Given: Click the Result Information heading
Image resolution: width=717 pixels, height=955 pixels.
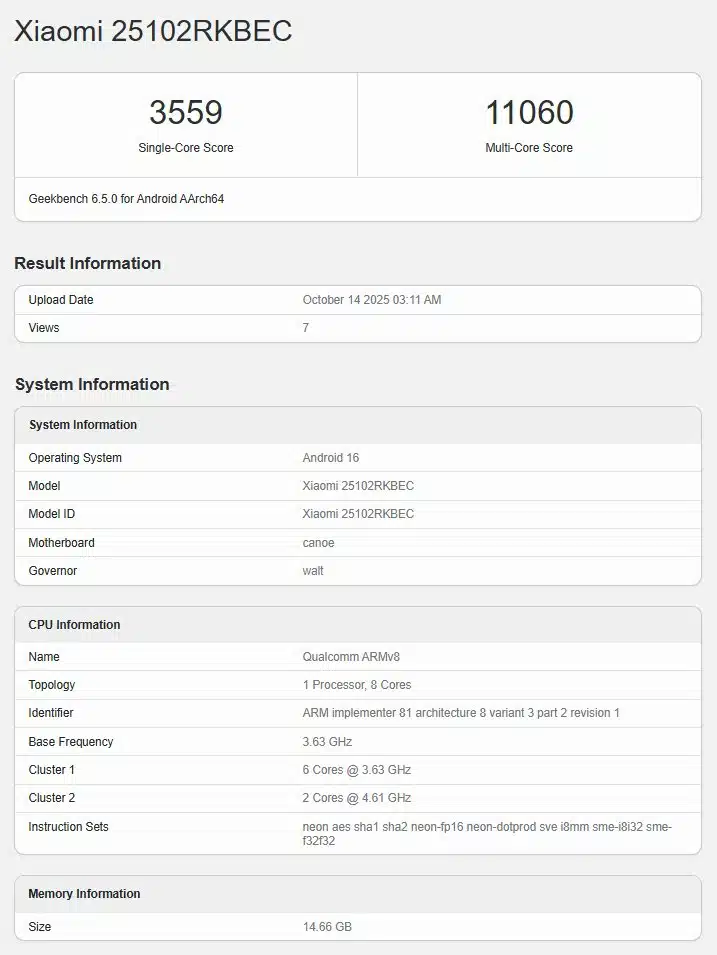Looking at the screenshot, I should click(x=87, y=263).
